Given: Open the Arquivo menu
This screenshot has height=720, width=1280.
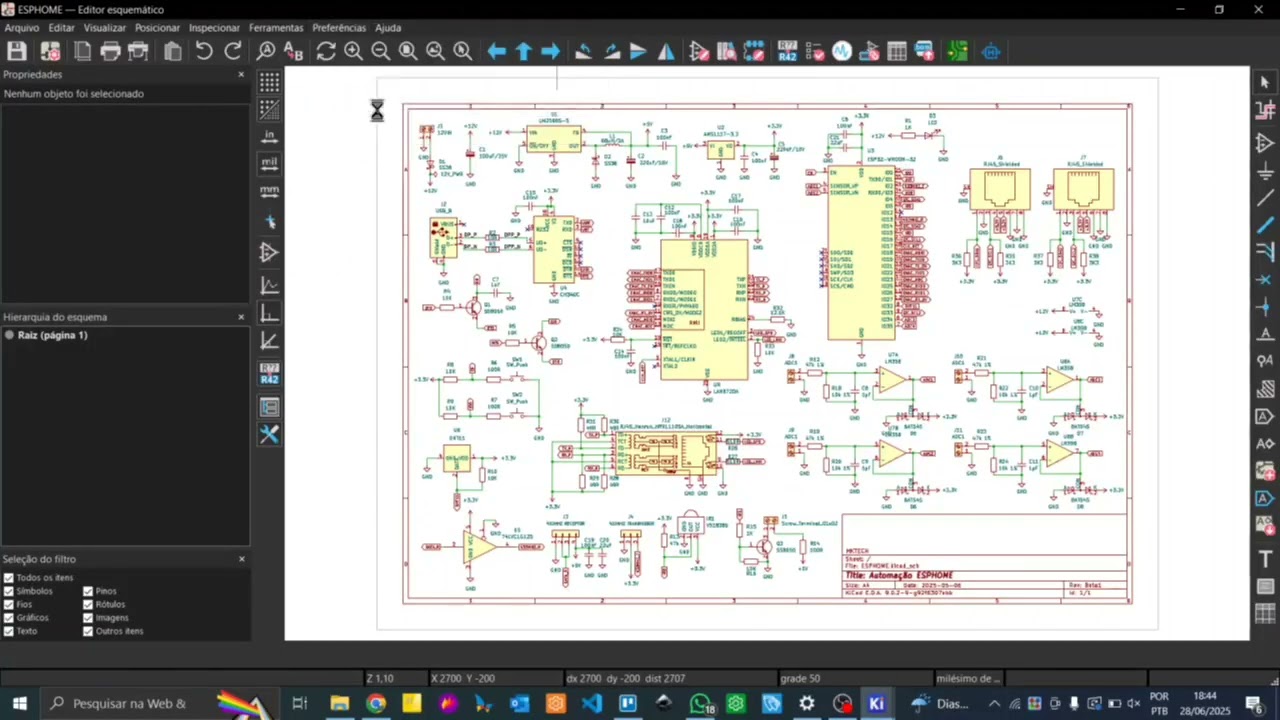Looking at the screenshot, I should (x=22, y=28).
